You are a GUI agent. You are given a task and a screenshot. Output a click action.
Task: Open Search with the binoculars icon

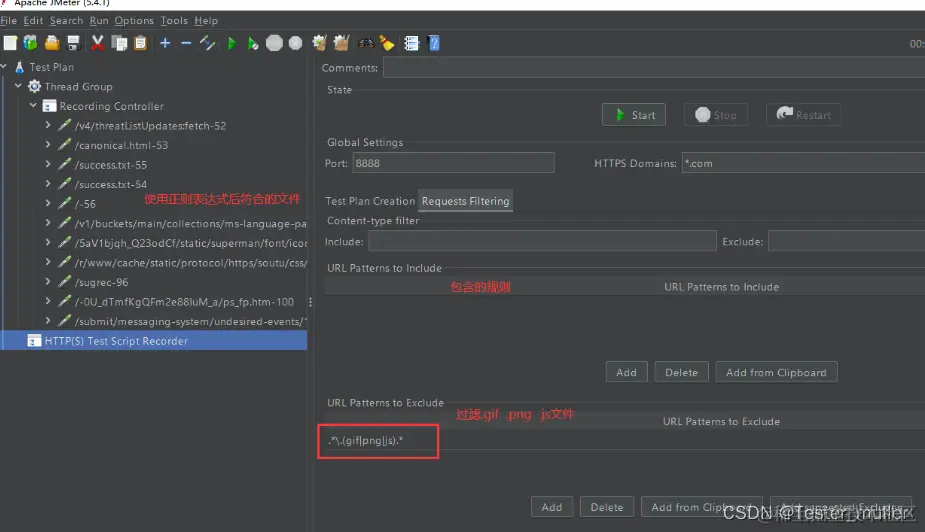coord(366,43)
